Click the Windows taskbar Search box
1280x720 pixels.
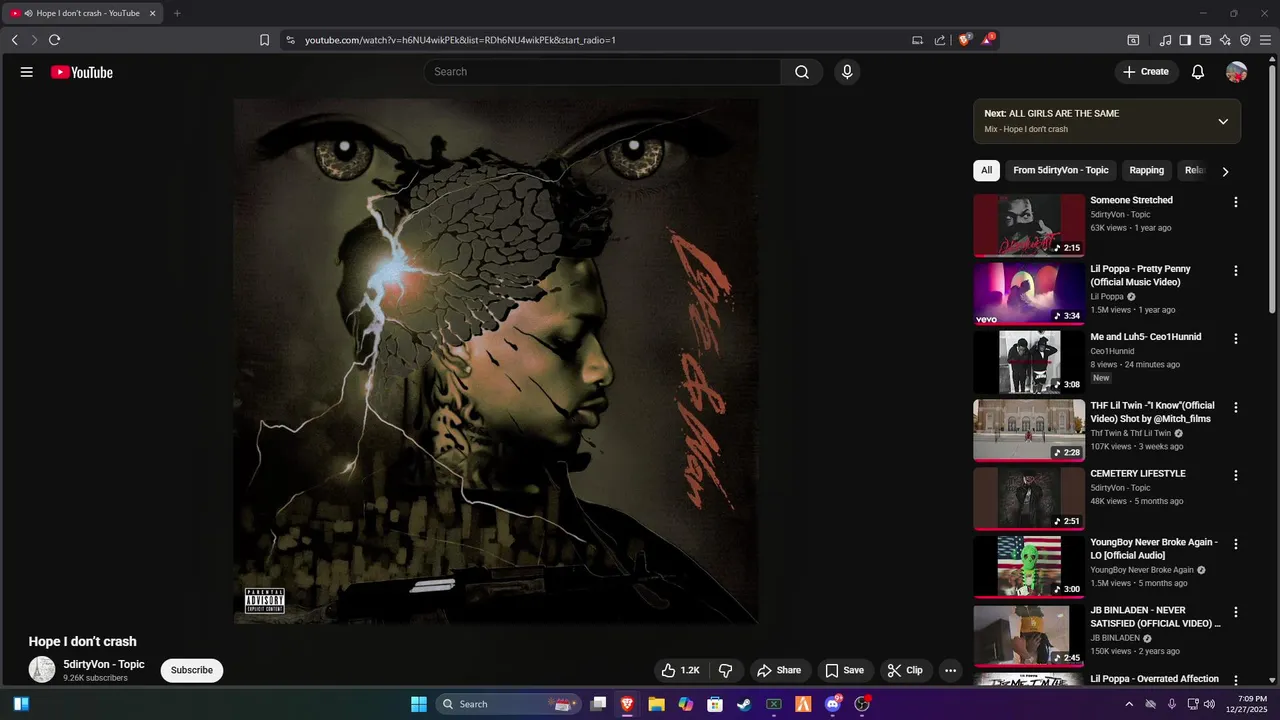click(x=510, y=704)
